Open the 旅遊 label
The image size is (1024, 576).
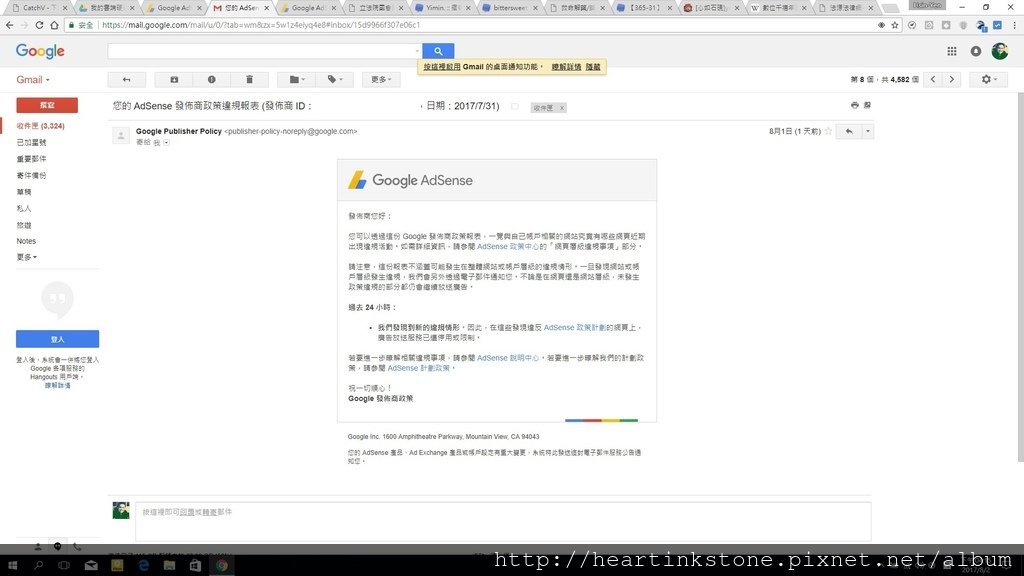click(24, 225)
